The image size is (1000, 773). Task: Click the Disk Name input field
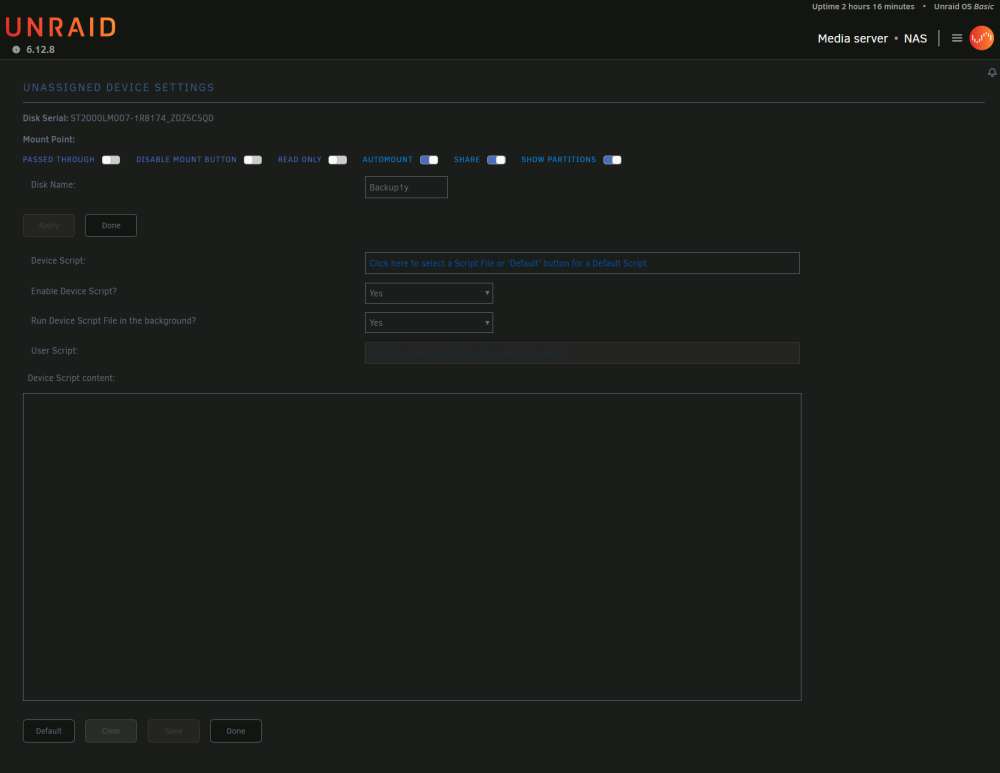pos(406,187)
